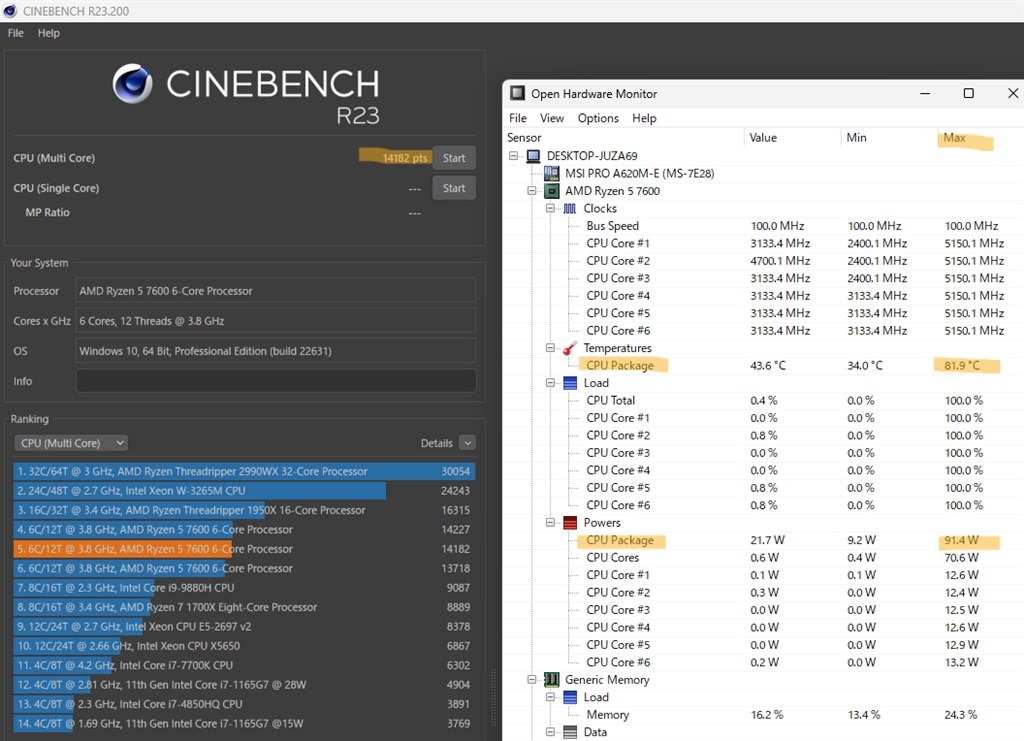Viewport: 1024px width, 741px height.
Task: Select the DESKTOP-JUZA69 computer icon
Action: coord(534,156)
